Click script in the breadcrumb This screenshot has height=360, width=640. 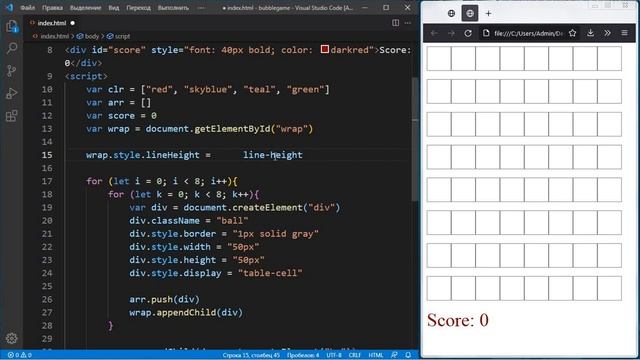118,36
